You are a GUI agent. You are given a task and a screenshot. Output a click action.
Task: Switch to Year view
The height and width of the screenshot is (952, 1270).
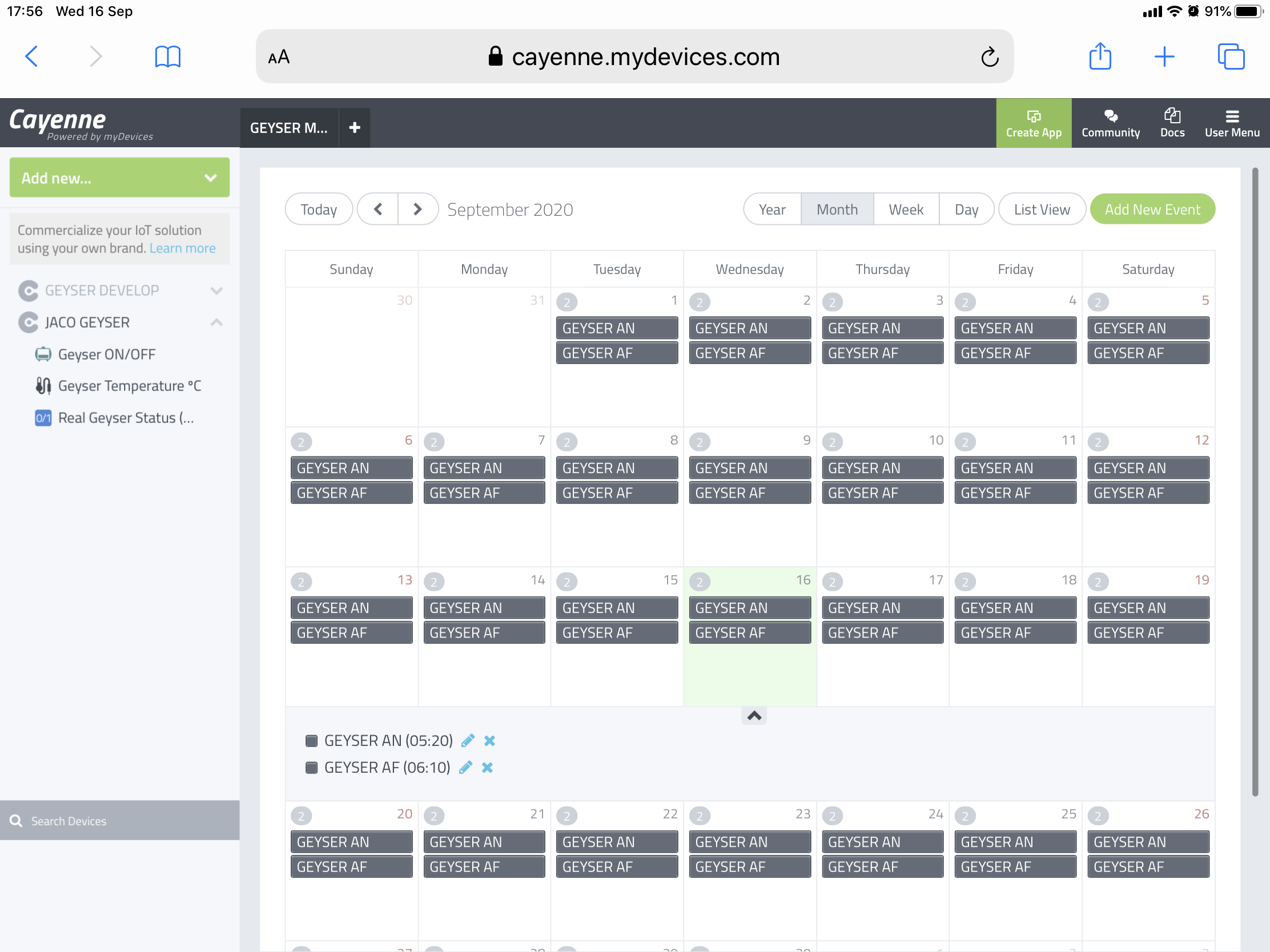coord(772,209)
